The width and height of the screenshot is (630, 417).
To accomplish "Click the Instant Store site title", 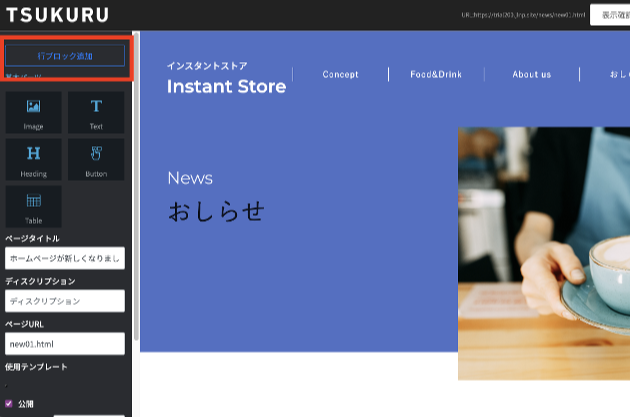I will [x=226, y=87].
